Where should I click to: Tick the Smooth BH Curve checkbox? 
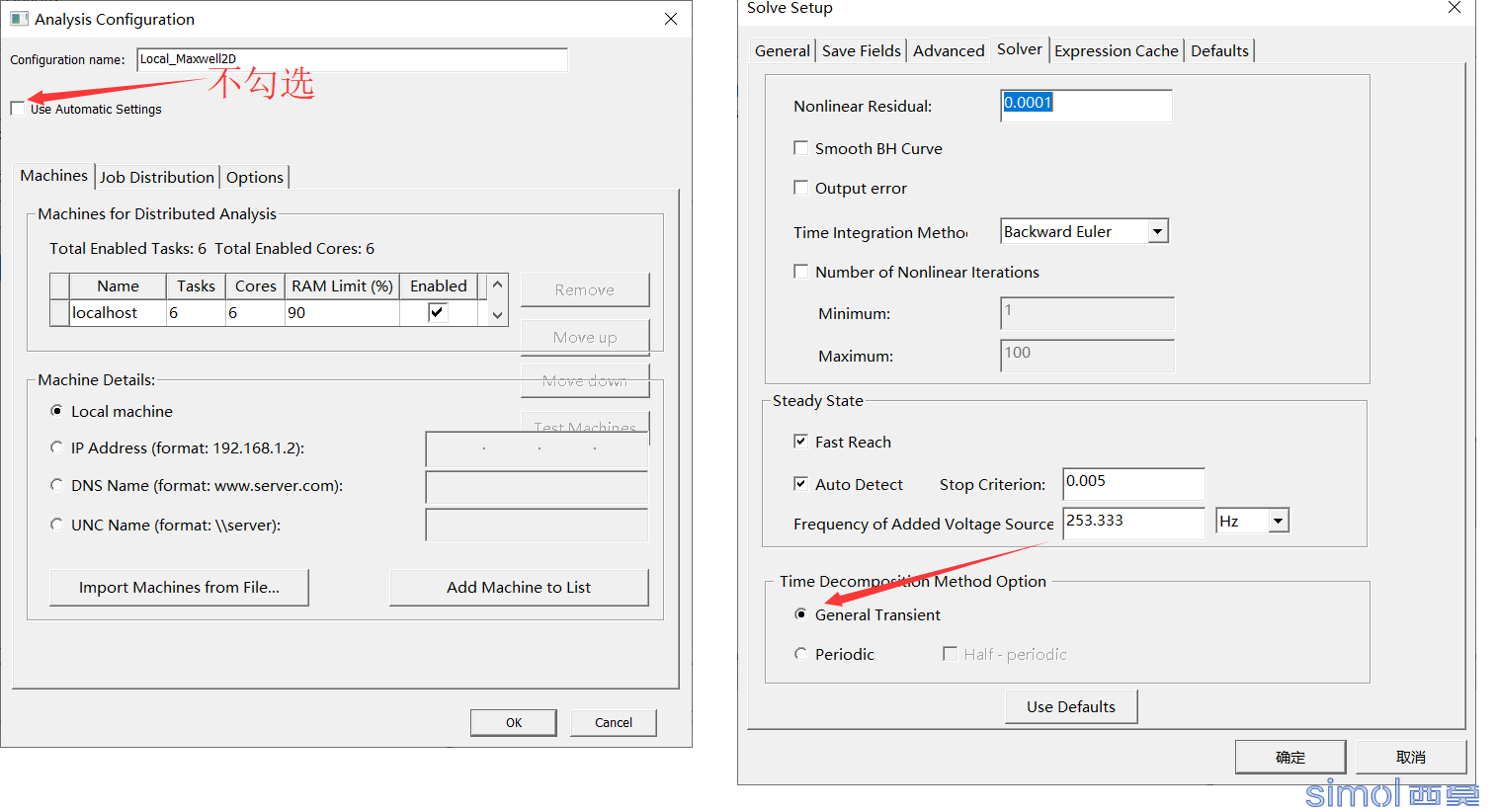(801, 148)
